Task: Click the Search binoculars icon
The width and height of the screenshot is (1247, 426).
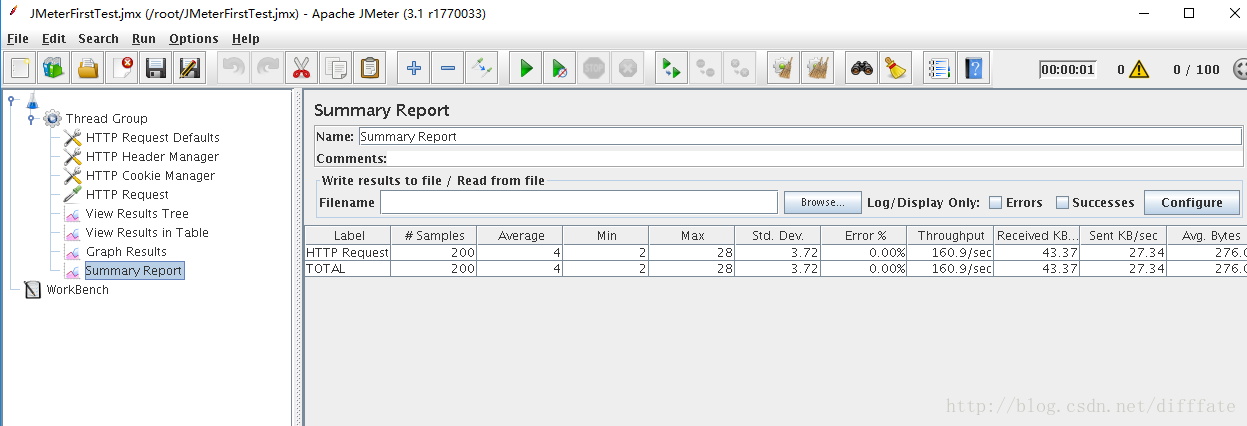Action: pyautogui.click(x=862, y=68)
